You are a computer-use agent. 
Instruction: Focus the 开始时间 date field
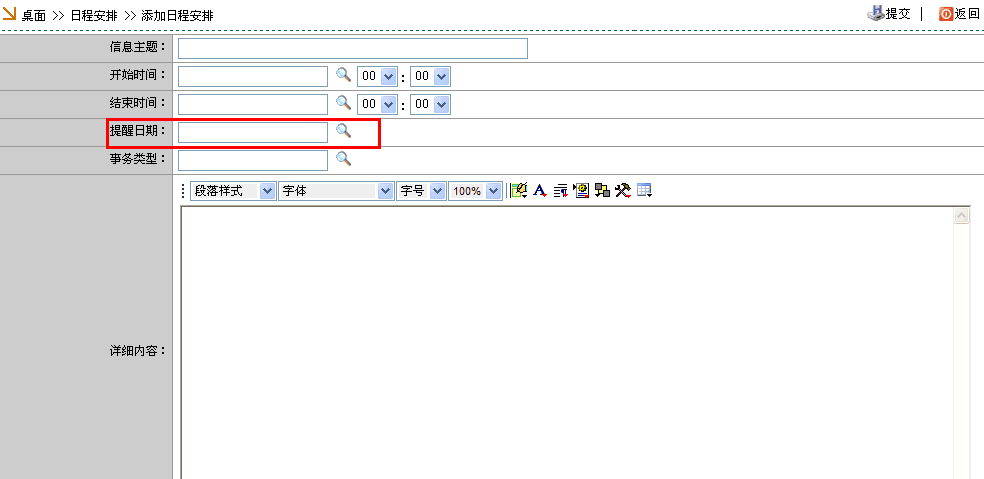(x=253, y=77)
